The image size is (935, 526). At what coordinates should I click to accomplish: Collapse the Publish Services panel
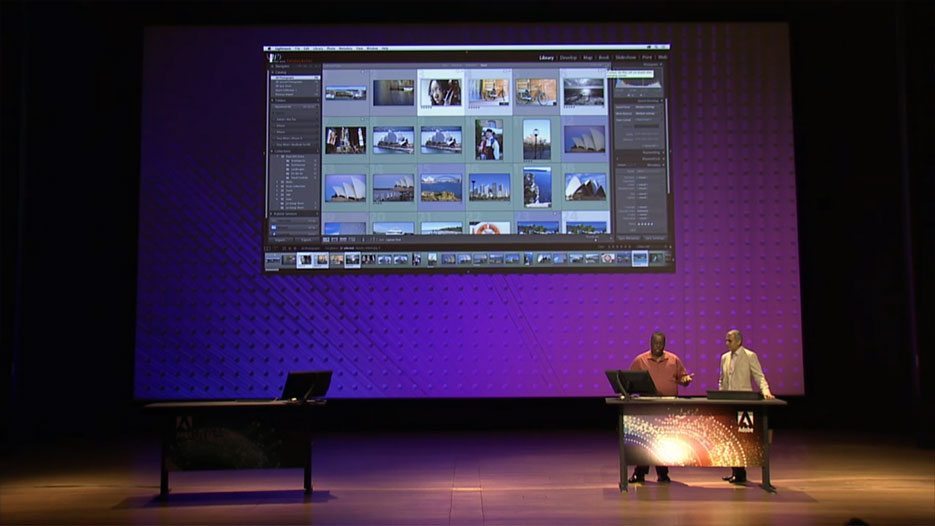click(x=273, y=214)
